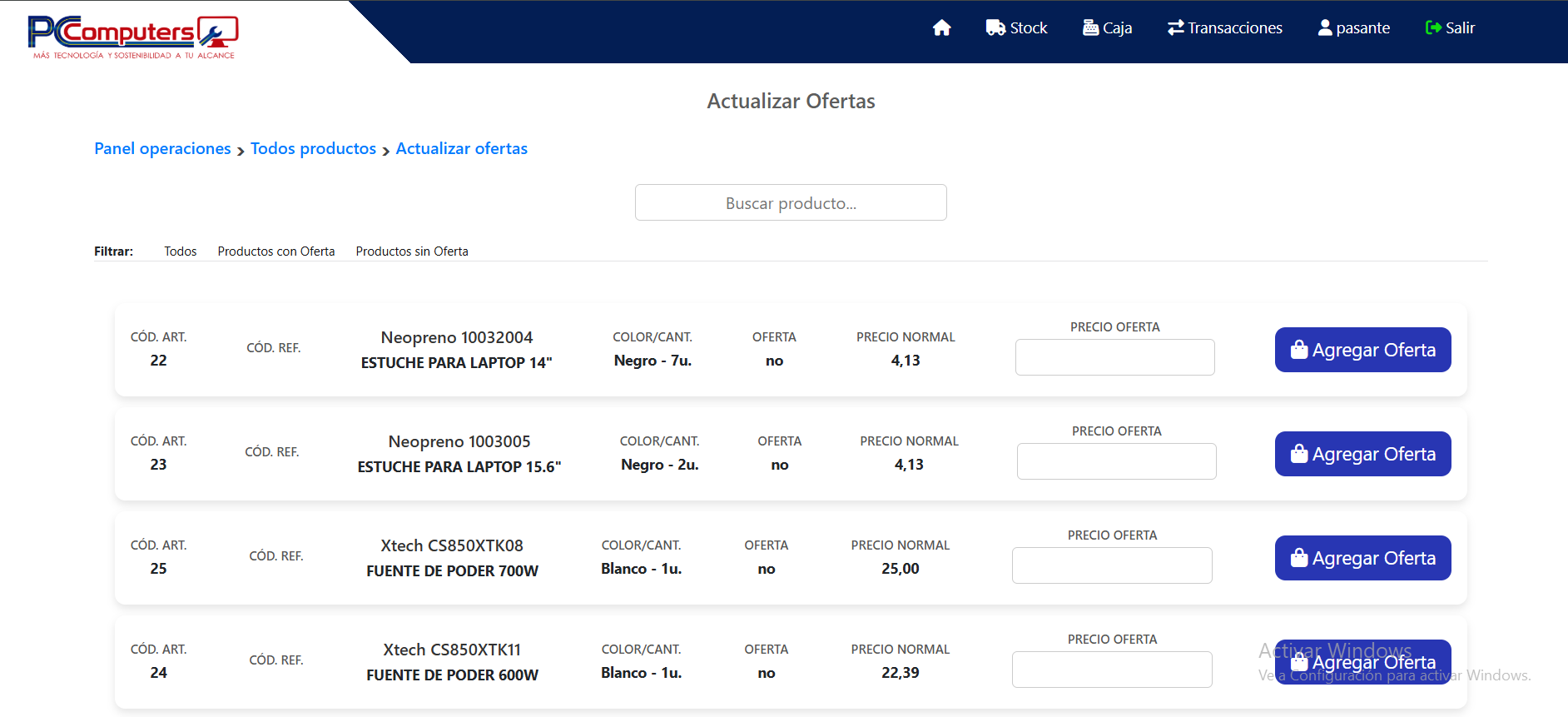Viewport: 1568px width, 717px height.
Task: Select Productos sin Oferta filter
Action: coord(412,251)
